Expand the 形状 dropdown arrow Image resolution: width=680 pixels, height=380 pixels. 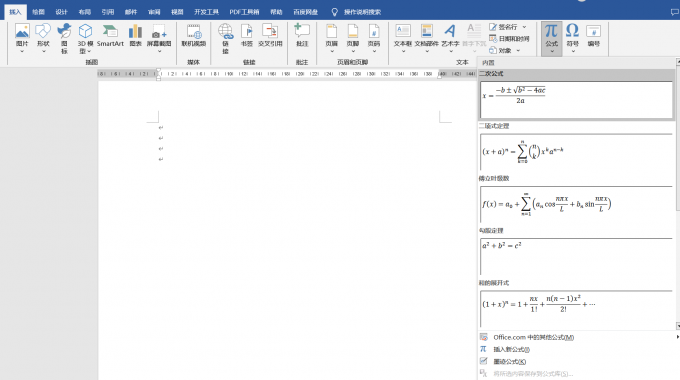point(43,51)
